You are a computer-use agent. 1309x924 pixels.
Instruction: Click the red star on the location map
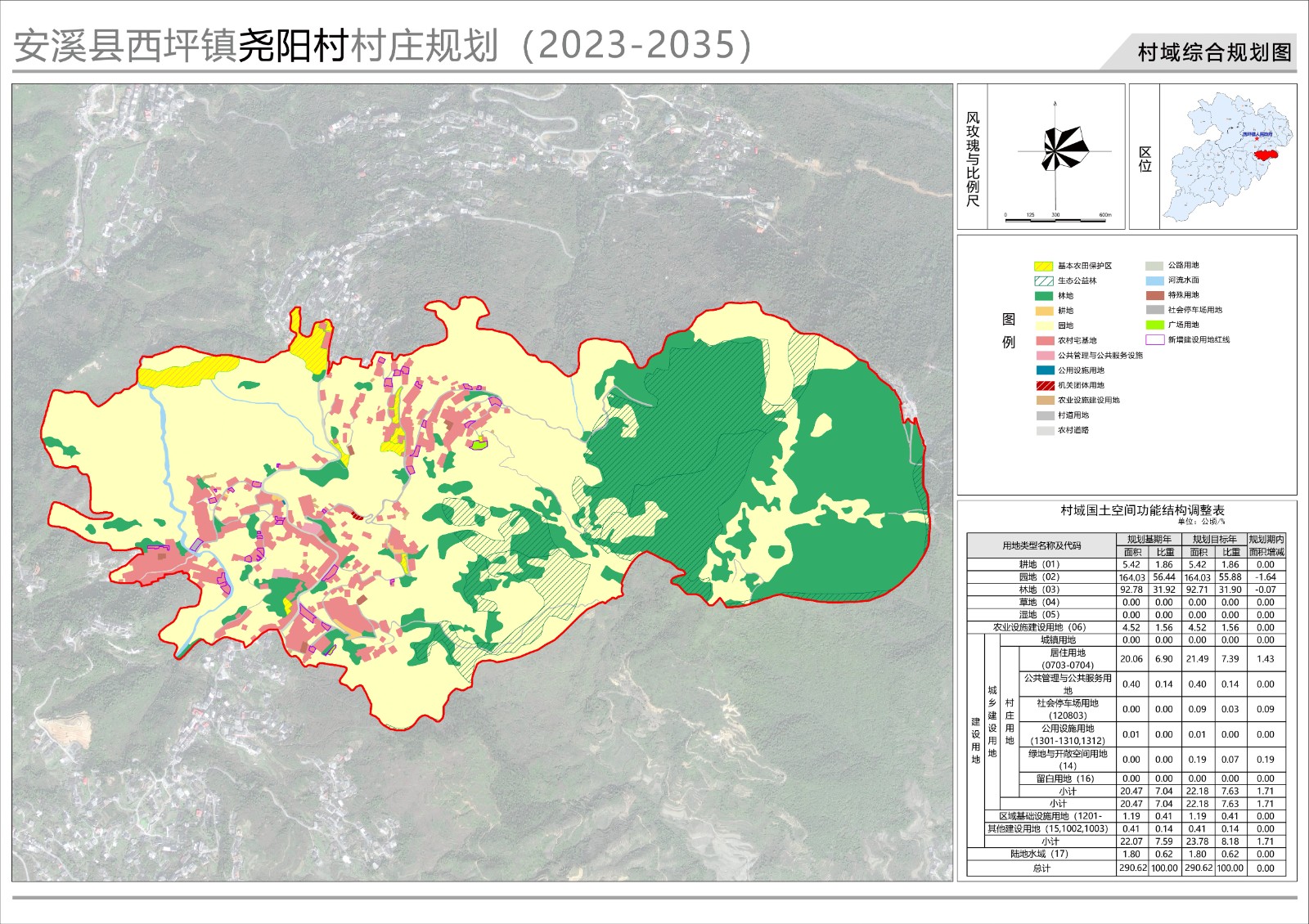tap(1257, 140)
